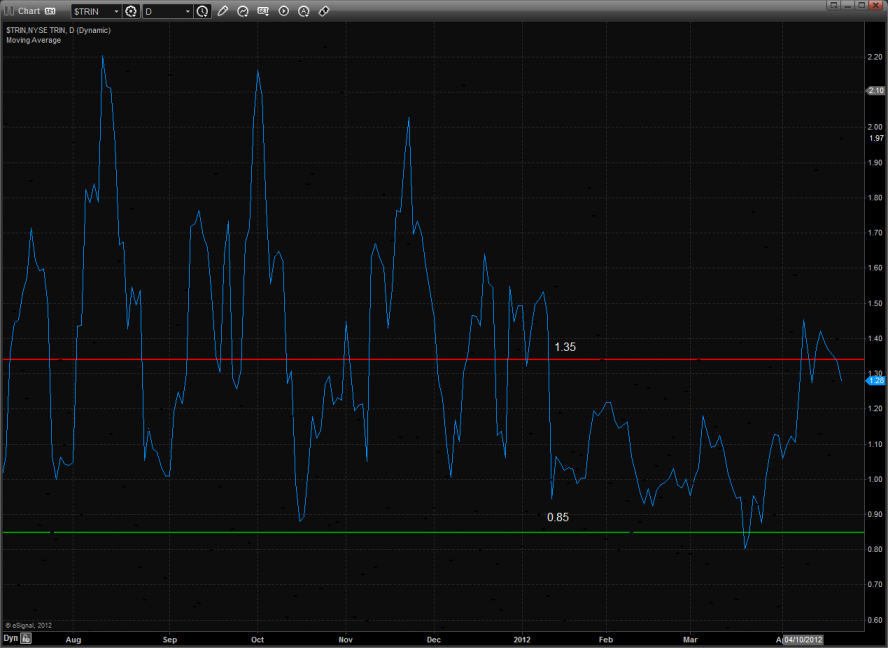Select the pencil drawing tool
888x648 pixels.
223,11
